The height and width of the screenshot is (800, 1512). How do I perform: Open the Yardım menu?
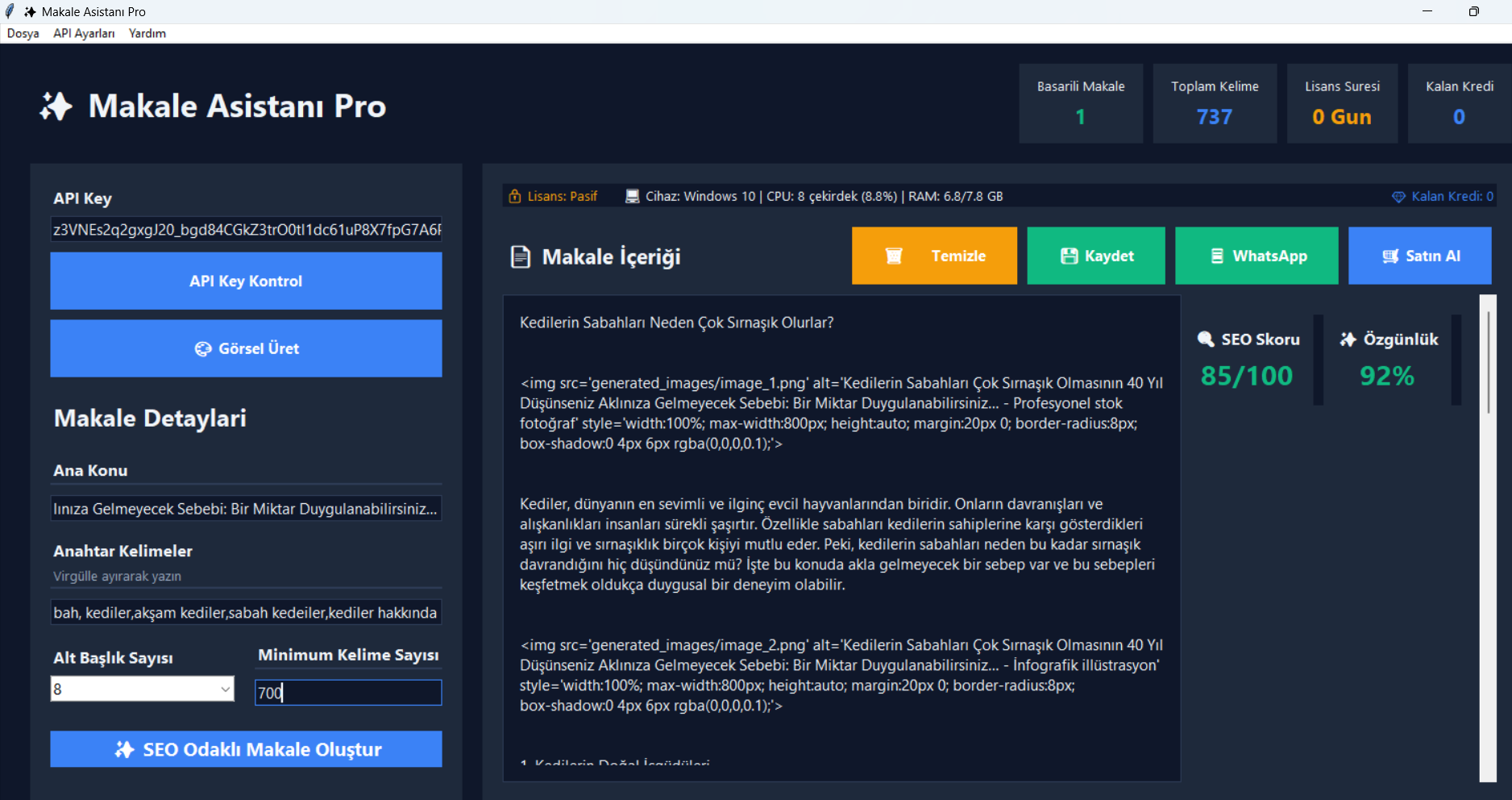[147, 33]
